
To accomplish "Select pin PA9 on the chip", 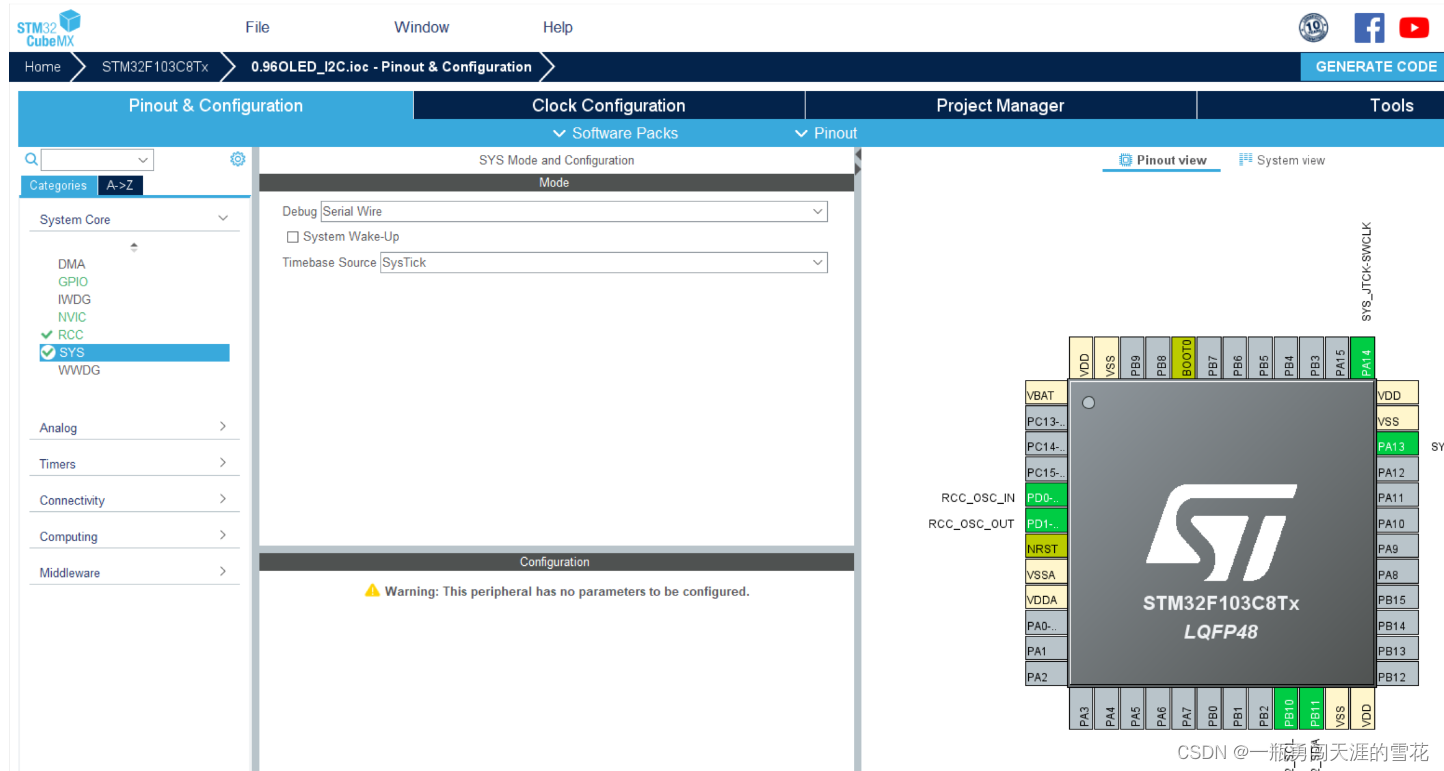I will (x=1397, y=548).
